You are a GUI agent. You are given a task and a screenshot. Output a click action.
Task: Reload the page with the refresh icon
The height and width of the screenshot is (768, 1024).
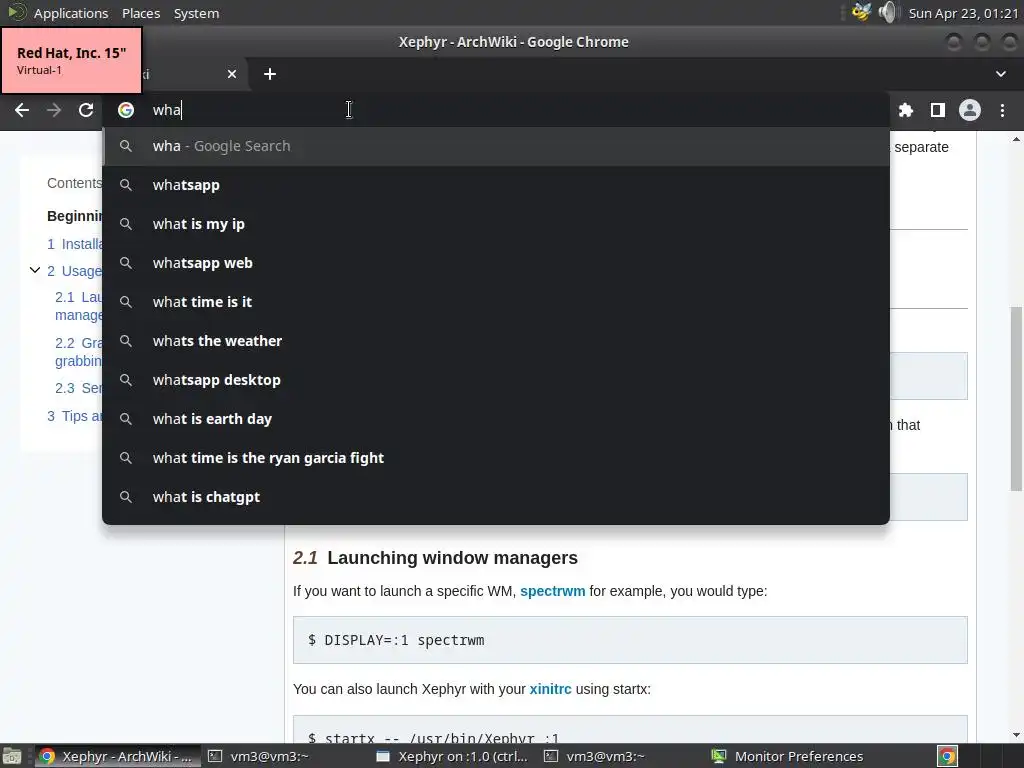click(x=86, y=110)
